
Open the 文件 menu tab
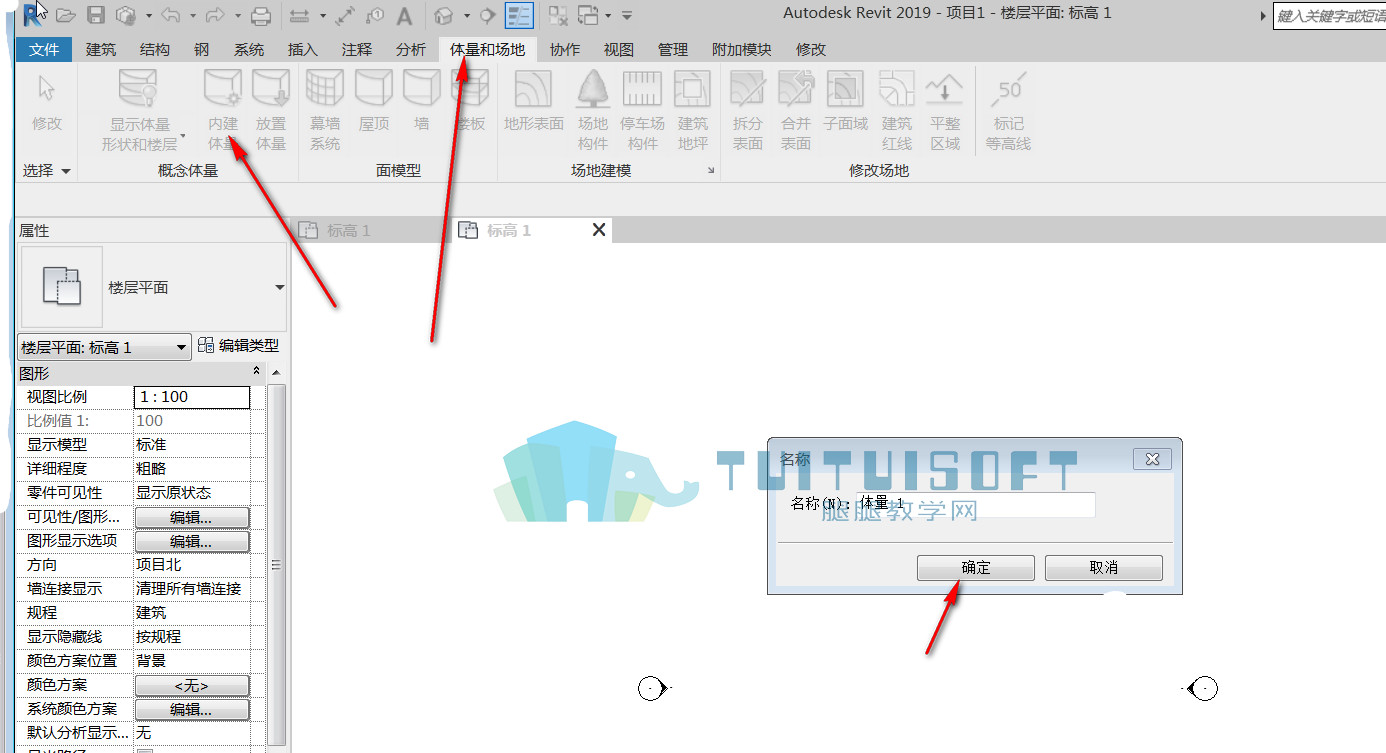[x=45, y=49]
